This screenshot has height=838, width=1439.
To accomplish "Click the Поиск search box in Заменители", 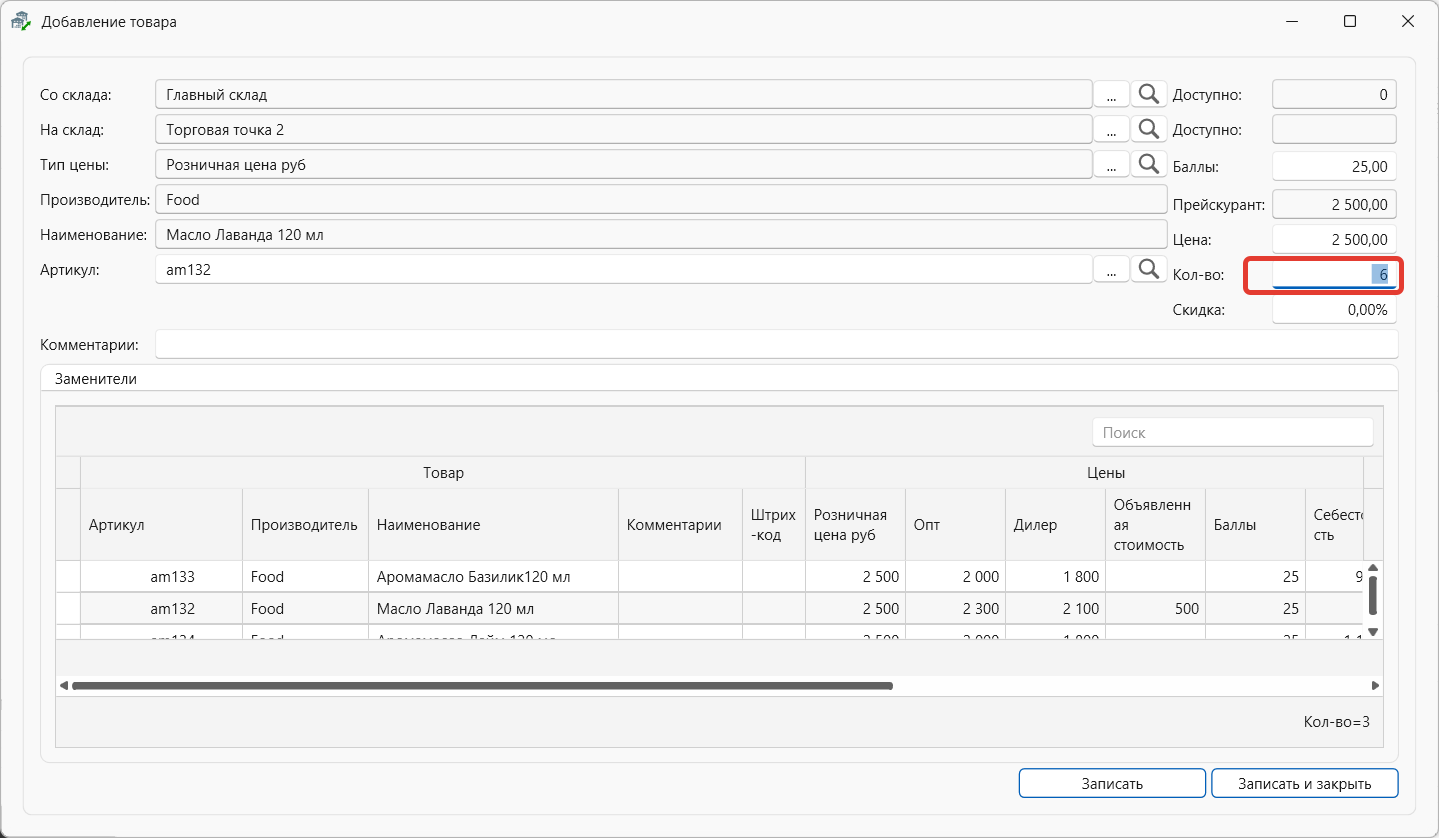I will (1232, 432).
